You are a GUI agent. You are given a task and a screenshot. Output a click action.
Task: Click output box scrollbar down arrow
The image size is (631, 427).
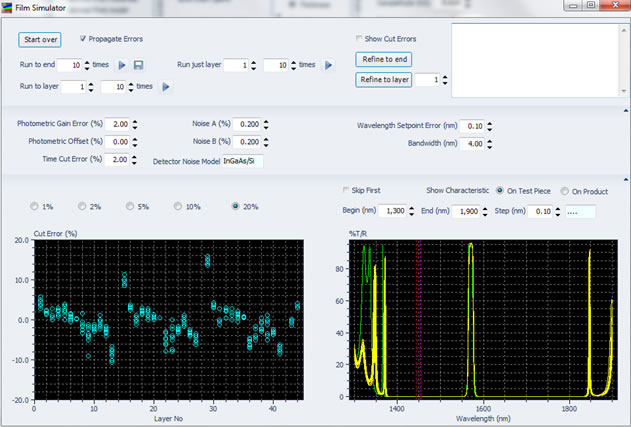624,91
